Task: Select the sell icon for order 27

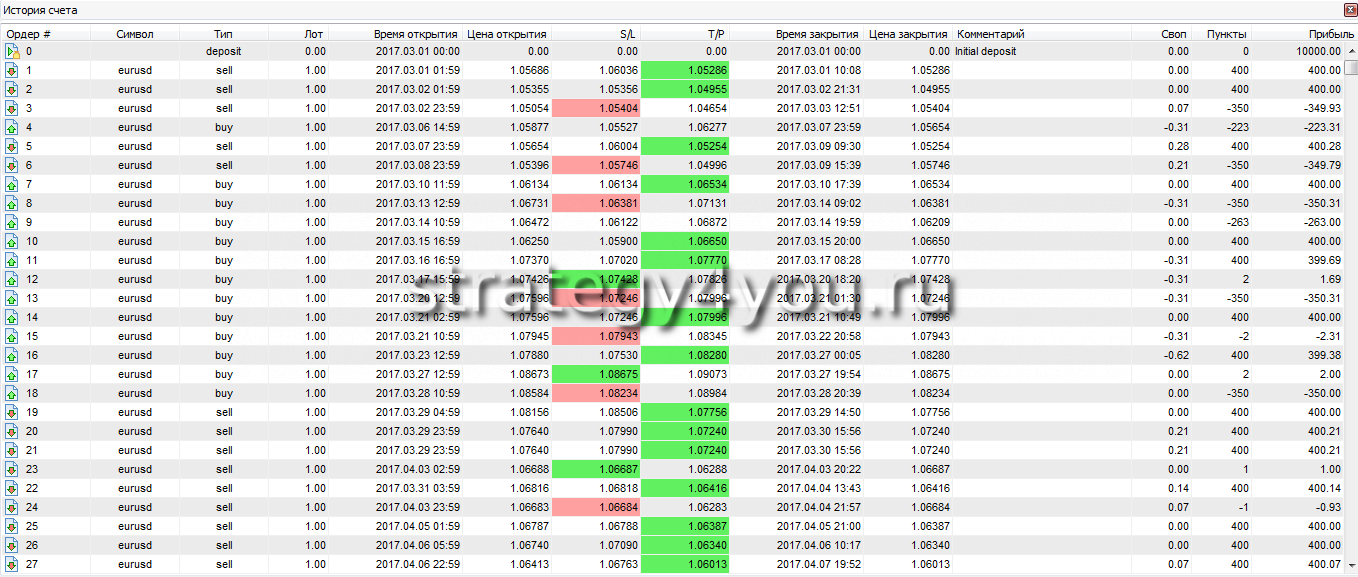Action: point(13,565)
